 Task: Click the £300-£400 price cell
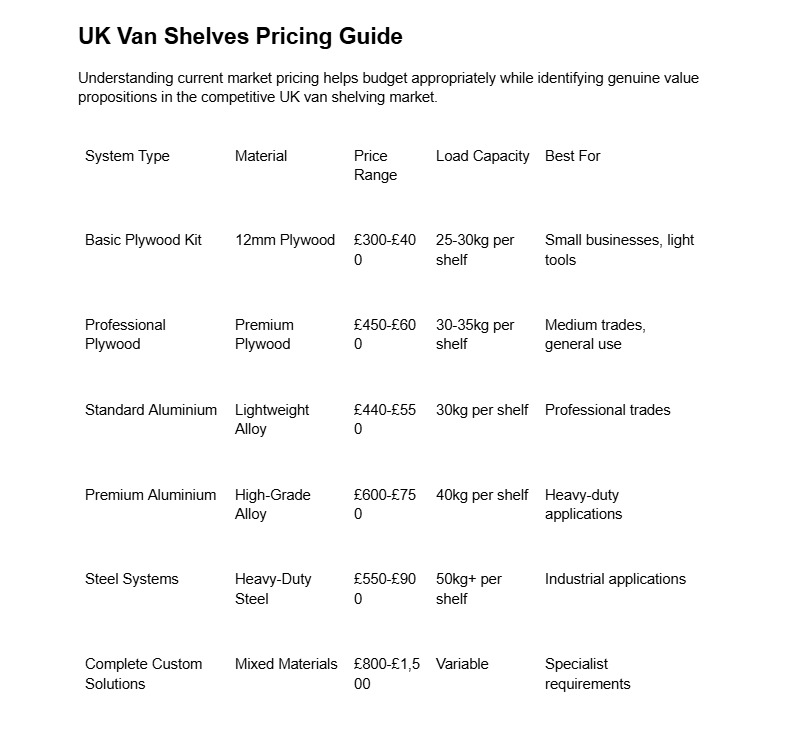[385, 249]
